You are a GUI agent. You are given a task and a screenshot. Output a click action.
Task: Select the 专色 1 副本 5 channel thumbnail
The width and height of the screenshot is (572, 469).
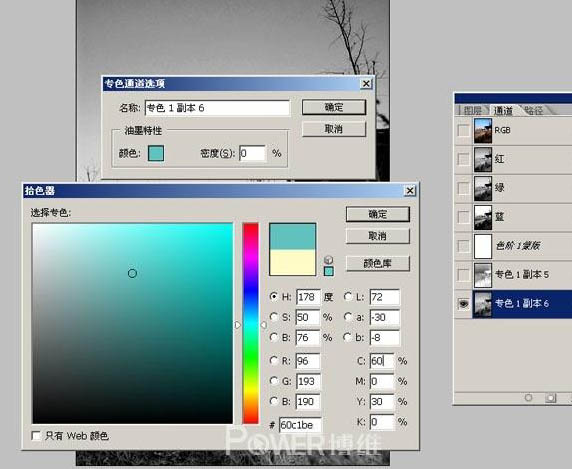click(x=483, y=275)
